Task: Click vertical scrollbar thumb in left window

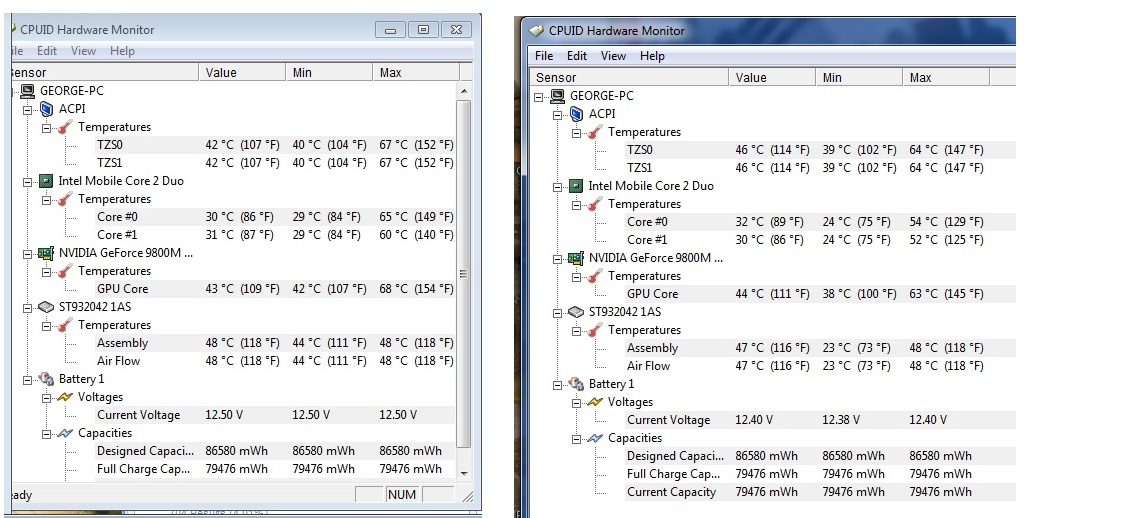Action: pyautogui.click(x=464, y=274)
